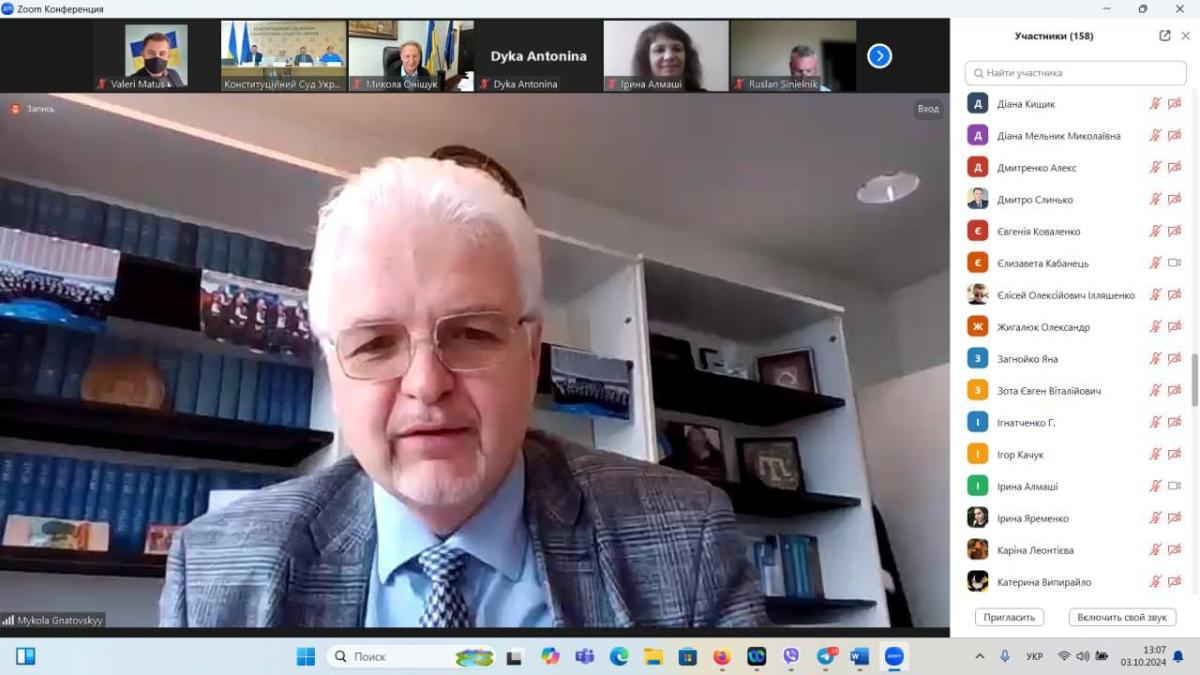Click Zoom app icon in the taskbar

(x=894, y=656)
